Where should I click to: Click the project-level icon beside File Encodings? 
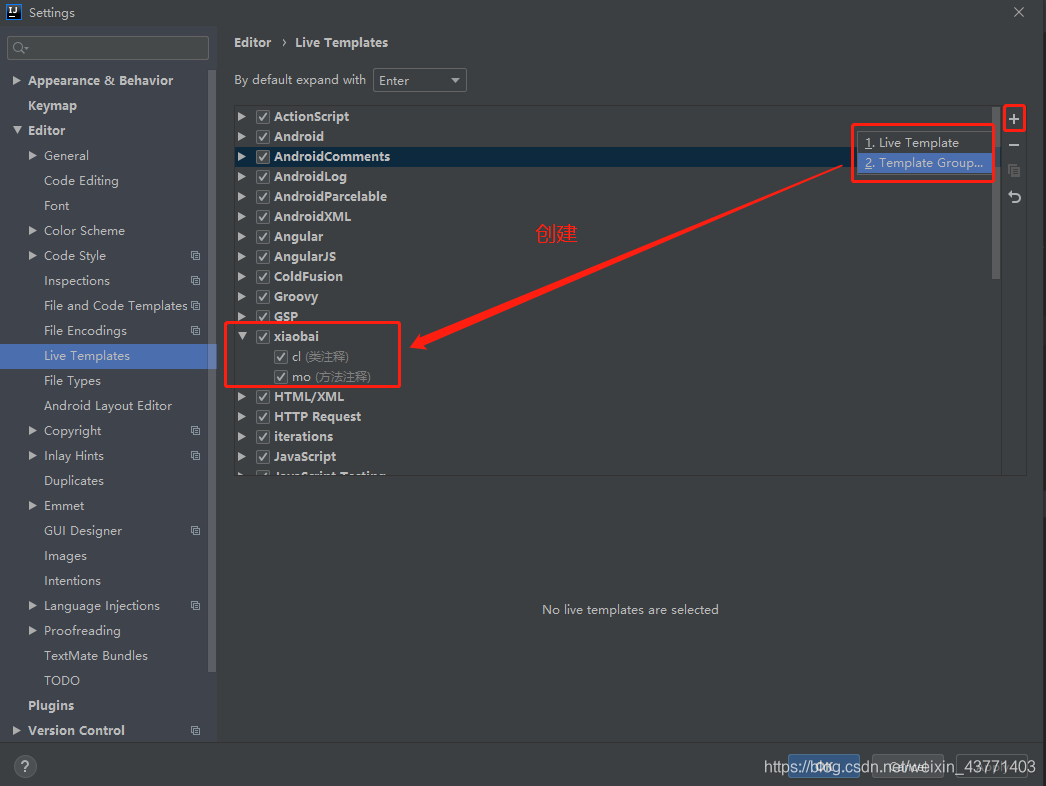coord(195,331)
